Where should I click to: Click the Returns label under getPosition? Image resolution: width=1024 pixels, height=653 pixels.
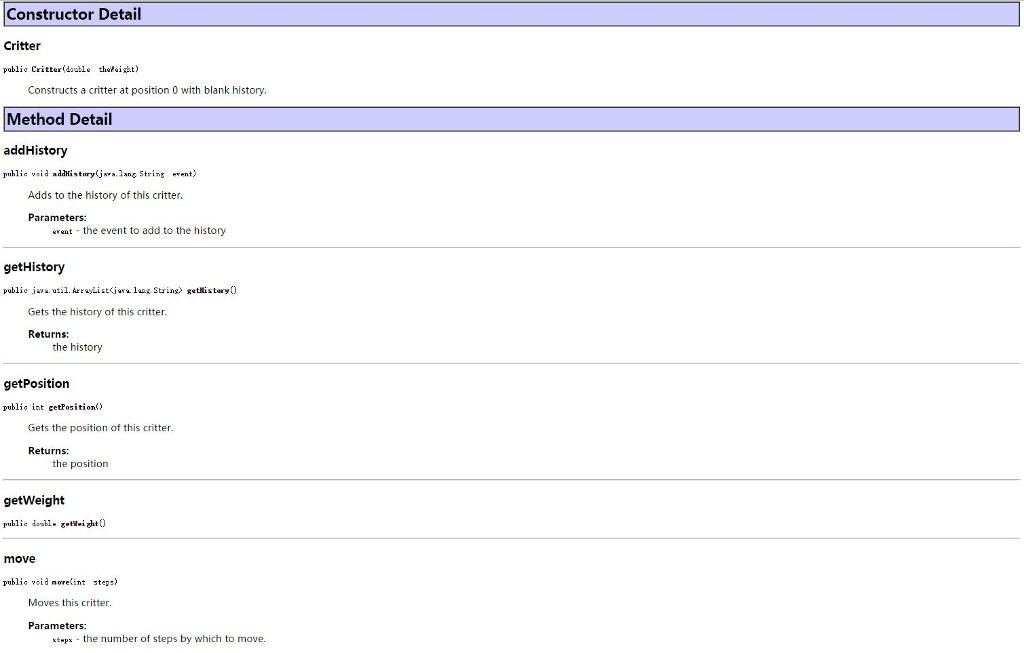tap(48, 451)
